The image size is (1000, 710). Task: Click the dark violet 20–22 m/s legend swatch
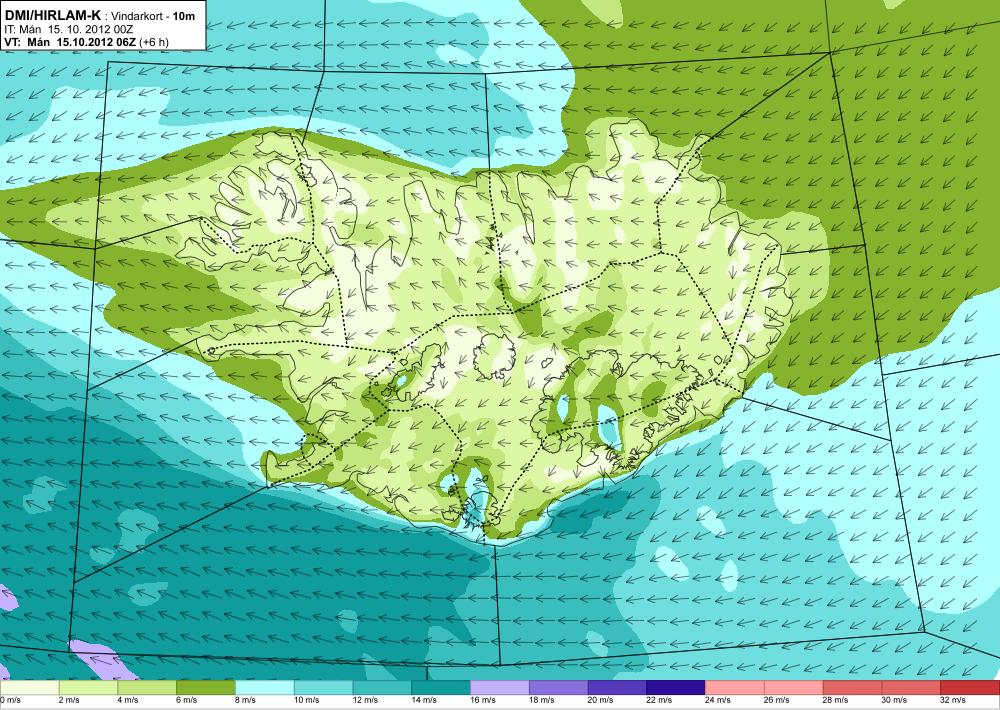tap(617, 688)
